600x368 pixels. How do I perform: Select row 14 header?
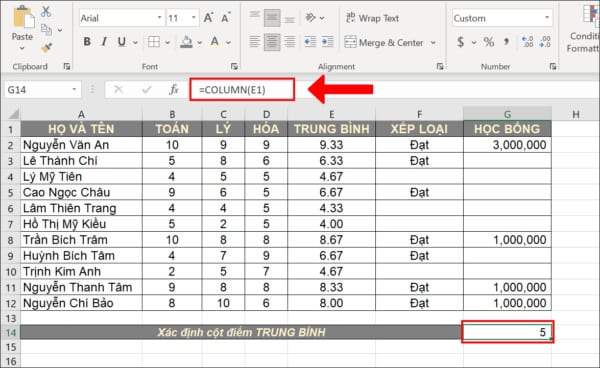[11, 332]
